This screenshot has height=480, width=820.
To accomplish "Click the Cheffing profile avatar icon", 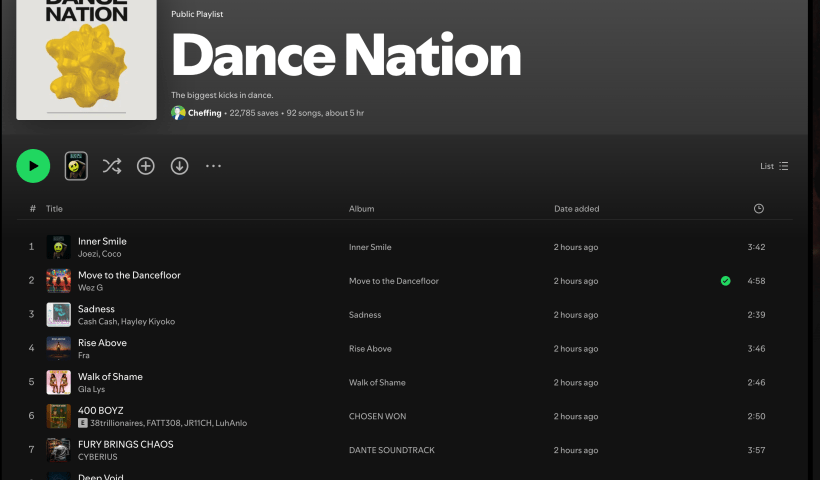I will [x=178, y=113].
